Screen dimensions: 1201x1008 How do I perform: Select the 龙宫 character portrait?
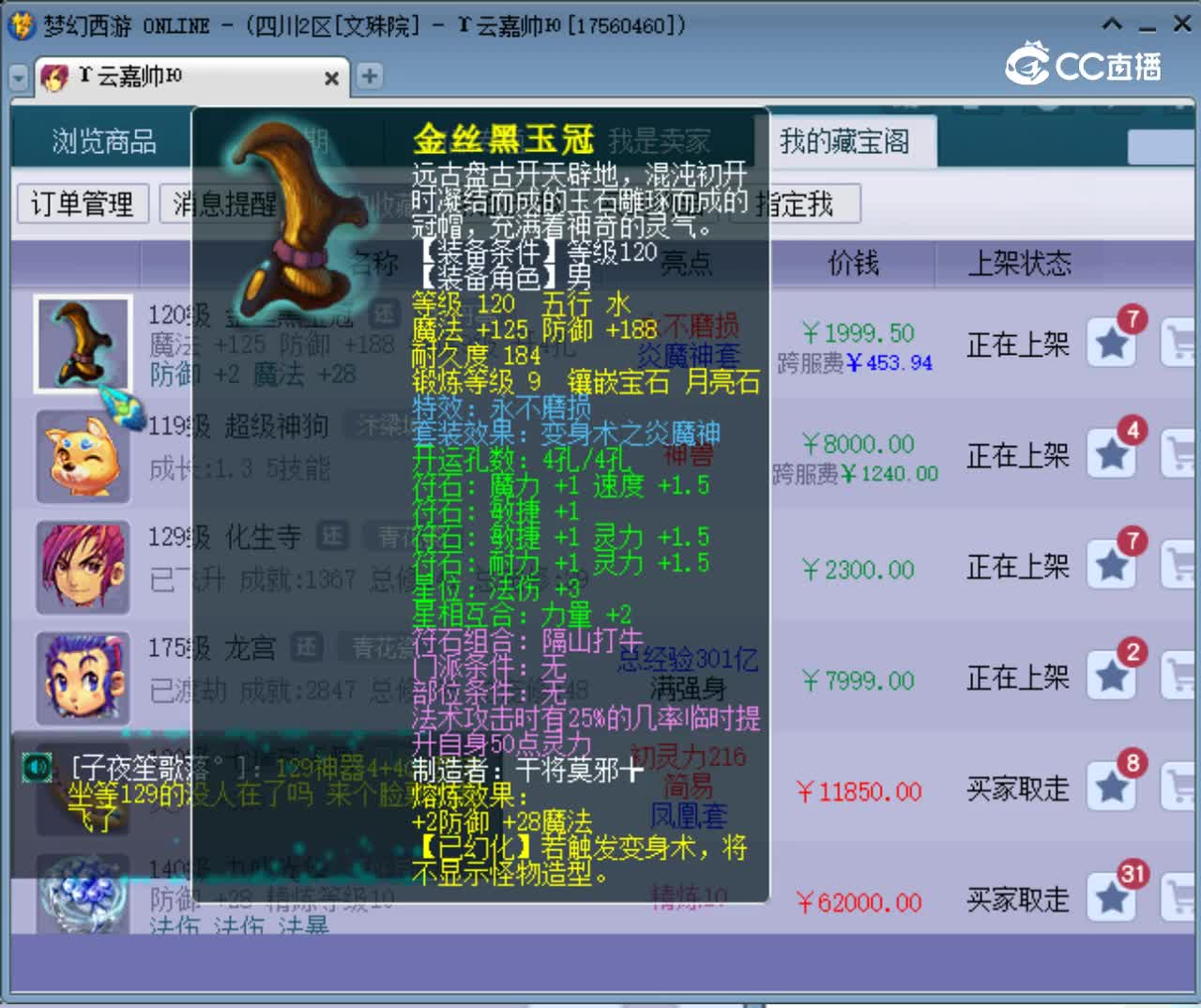coord(83,678)
